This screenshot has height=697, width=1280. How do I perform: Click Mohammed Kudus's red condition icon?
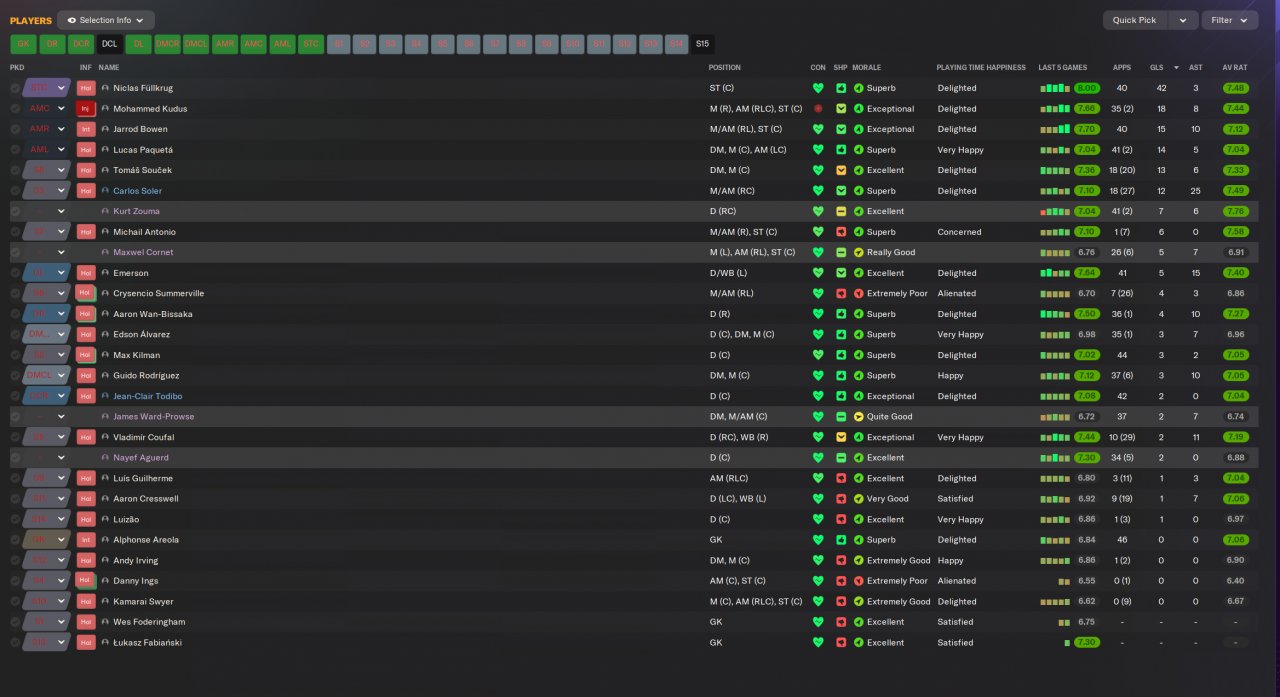[x=818, y=108]
